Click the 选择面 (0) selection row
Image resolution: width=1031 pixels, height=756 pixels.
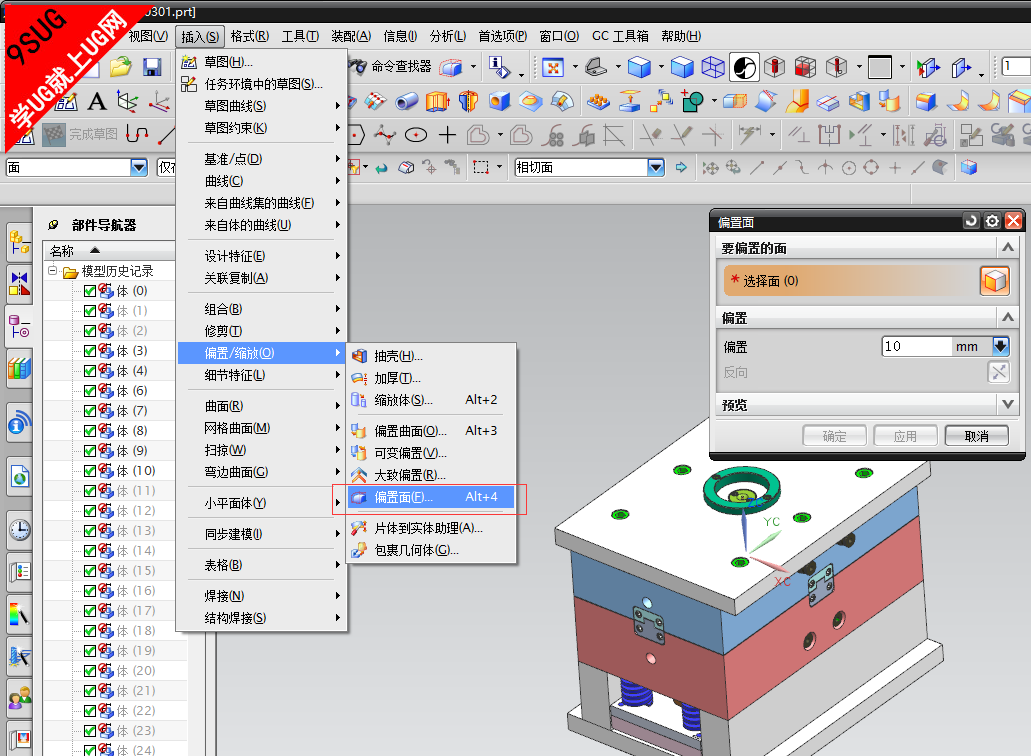tap(852, 281)
